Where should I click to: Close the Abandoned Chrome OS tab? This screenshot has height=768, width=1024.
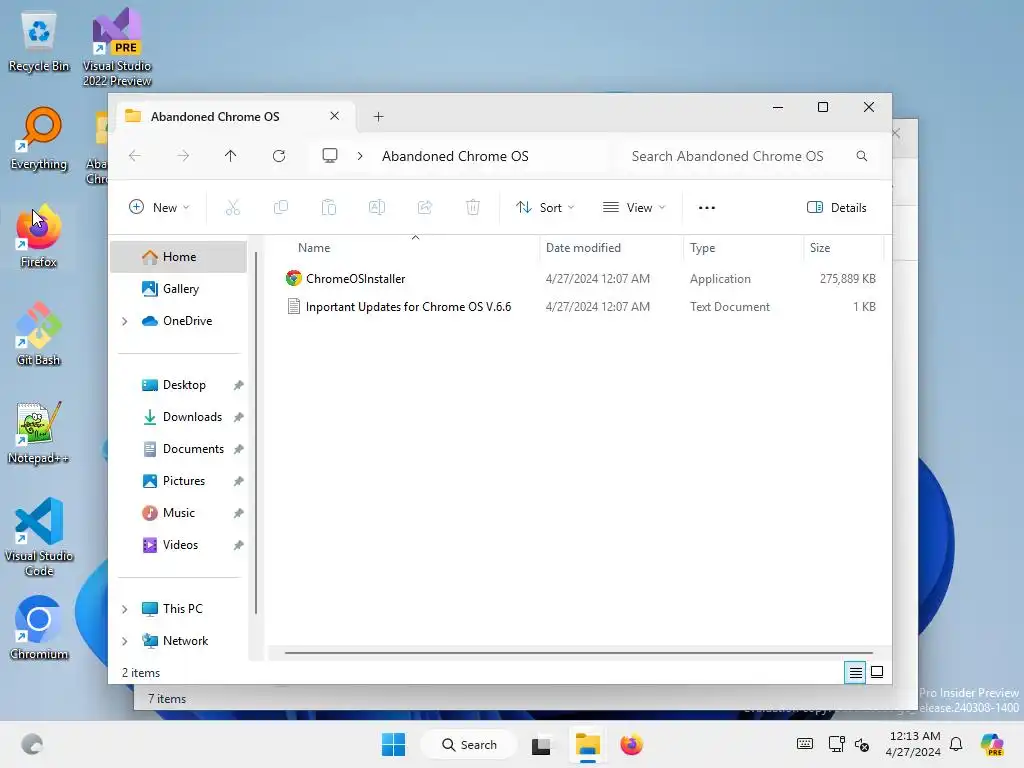tap(334, 116)
